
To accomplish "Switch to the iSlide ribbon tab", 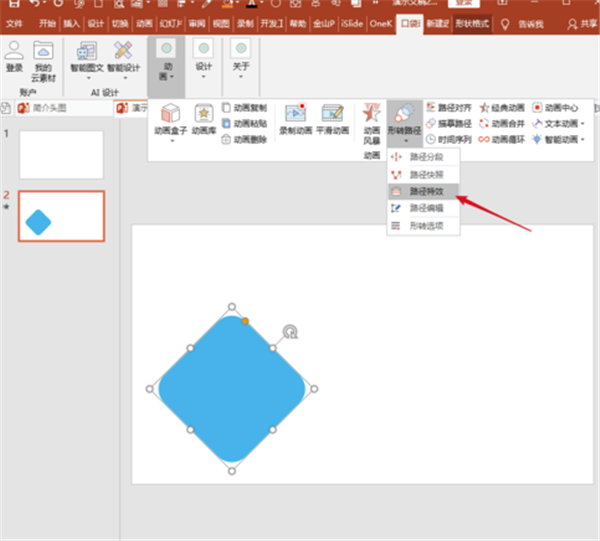I will (x=352, y=22).
